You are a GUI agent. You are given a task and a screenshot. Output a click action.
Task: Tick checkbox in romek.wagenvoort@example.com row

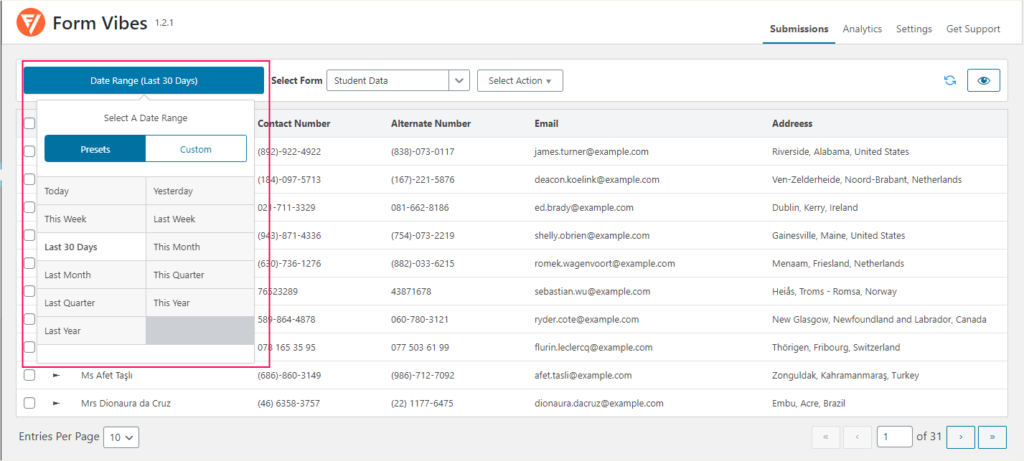click(x=29, y=263)
